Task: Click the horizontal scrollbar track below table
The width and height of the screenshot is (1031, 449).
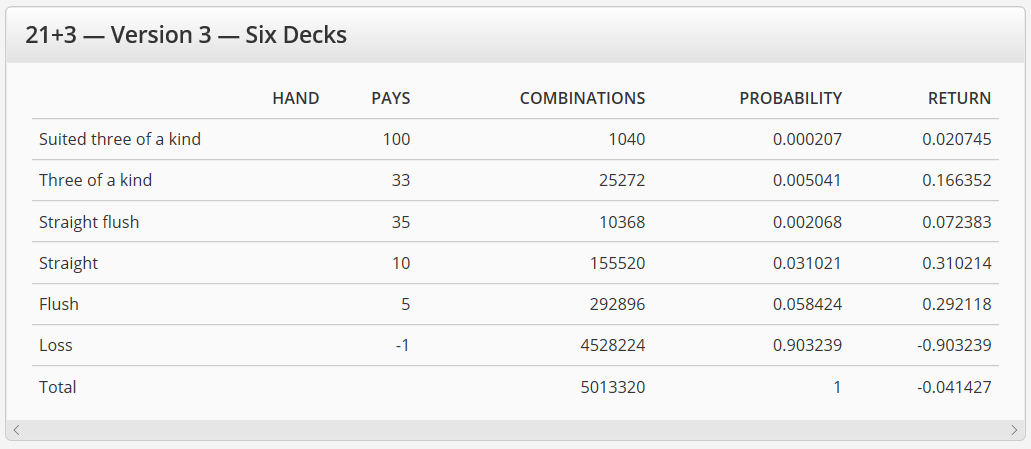Action: pos(516,430)
